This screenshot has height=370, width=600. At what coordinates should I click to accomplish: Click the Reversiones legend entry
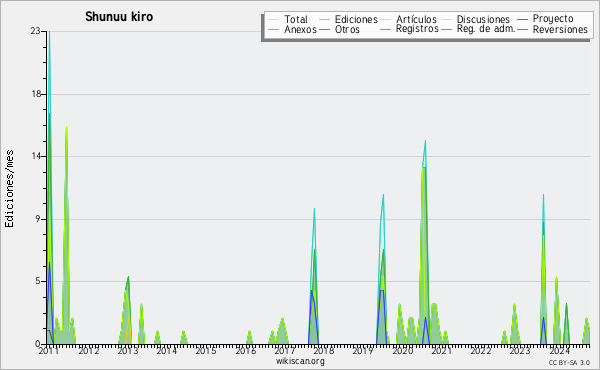(x=560, y=29)
